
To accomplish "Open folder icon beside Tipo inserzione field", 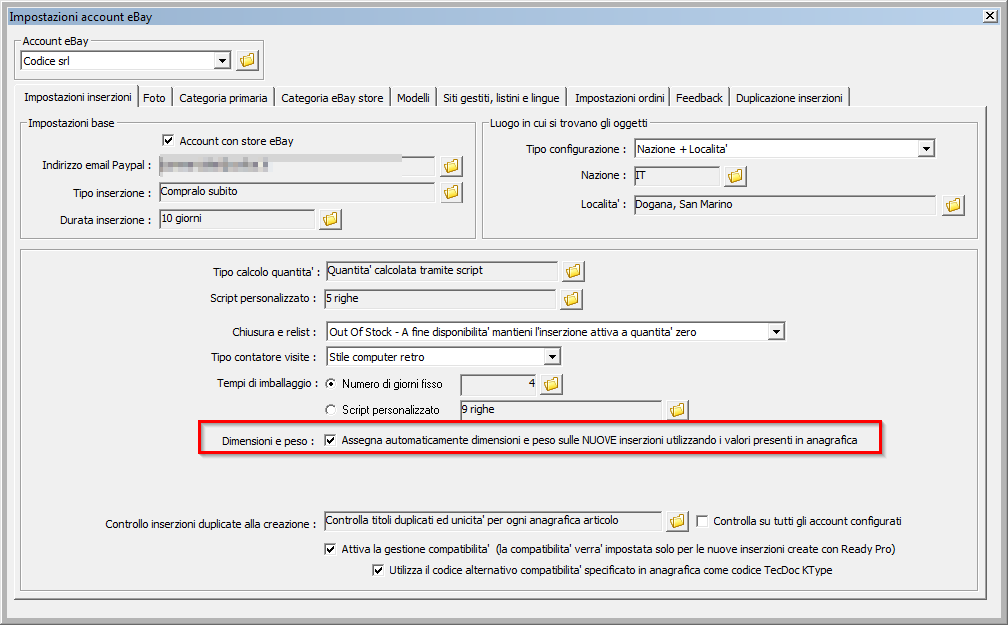I will point(451,192).
